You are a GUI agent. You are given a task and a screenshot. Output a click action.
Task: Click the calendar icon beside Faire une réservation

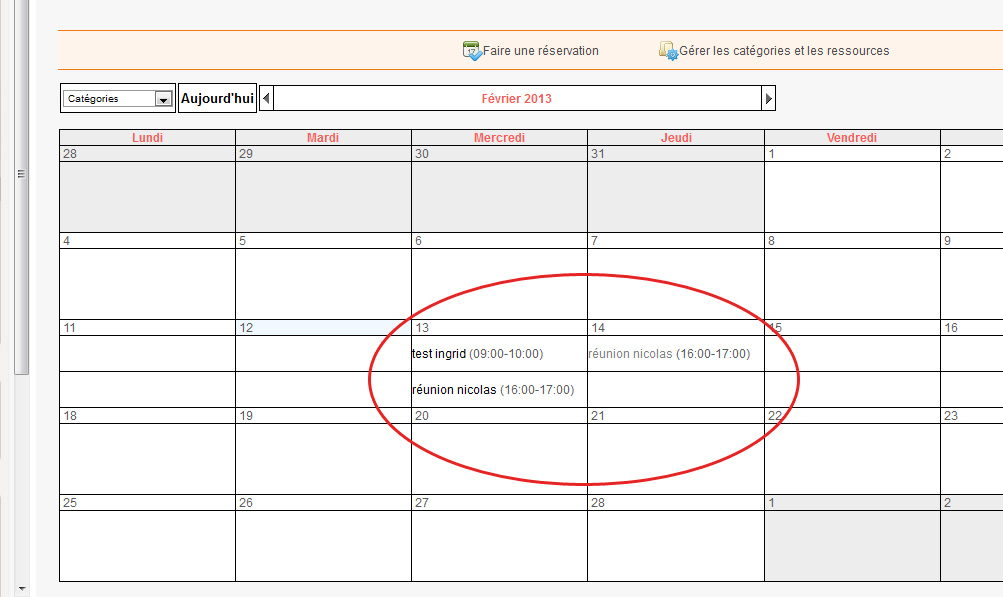point(472,51)
